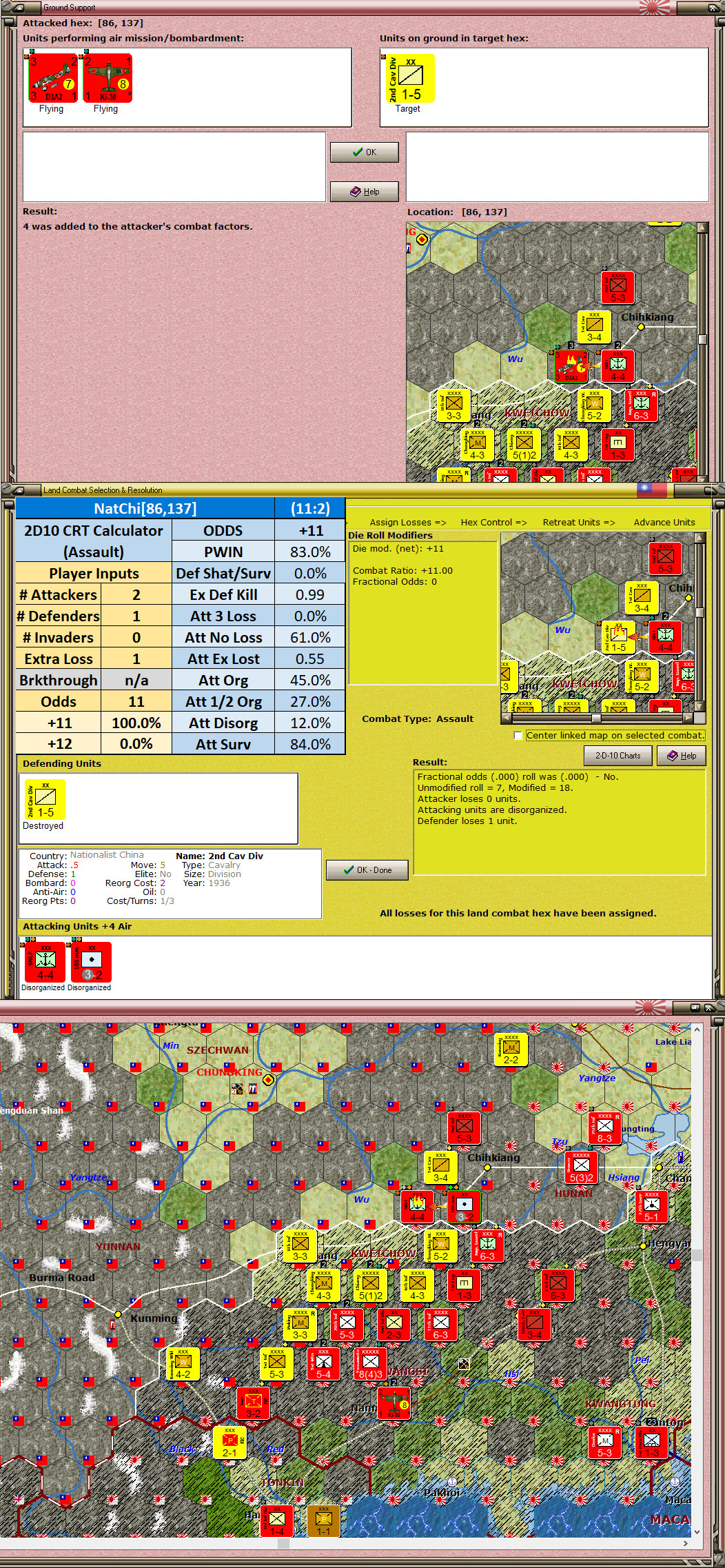The height and width of the screenshot is (1568, 725).
Task: Click the Chinese flag in Land Combat titlebar
Action: (x=651, y=490)
